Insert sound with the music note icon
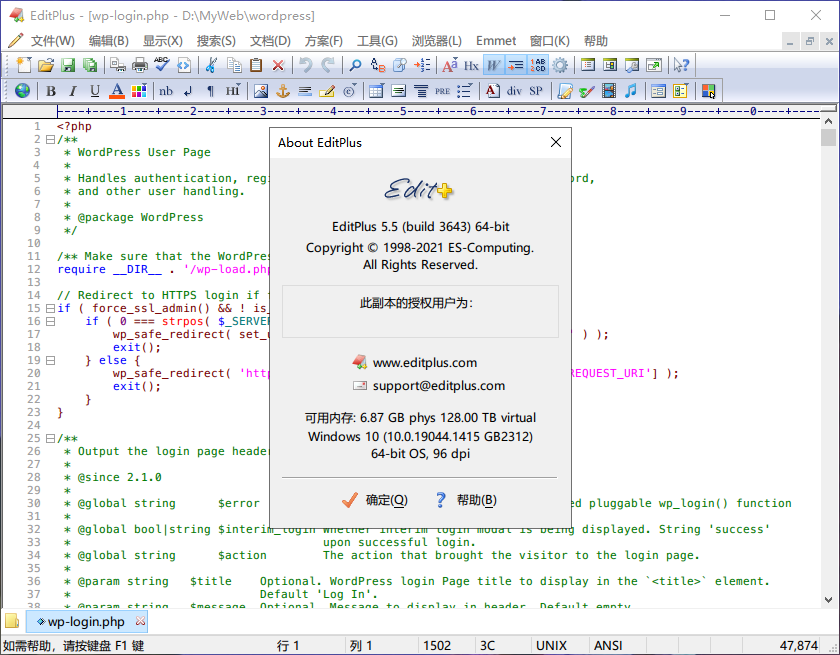The width and height of the screenshot is (840, 655). 631,91
